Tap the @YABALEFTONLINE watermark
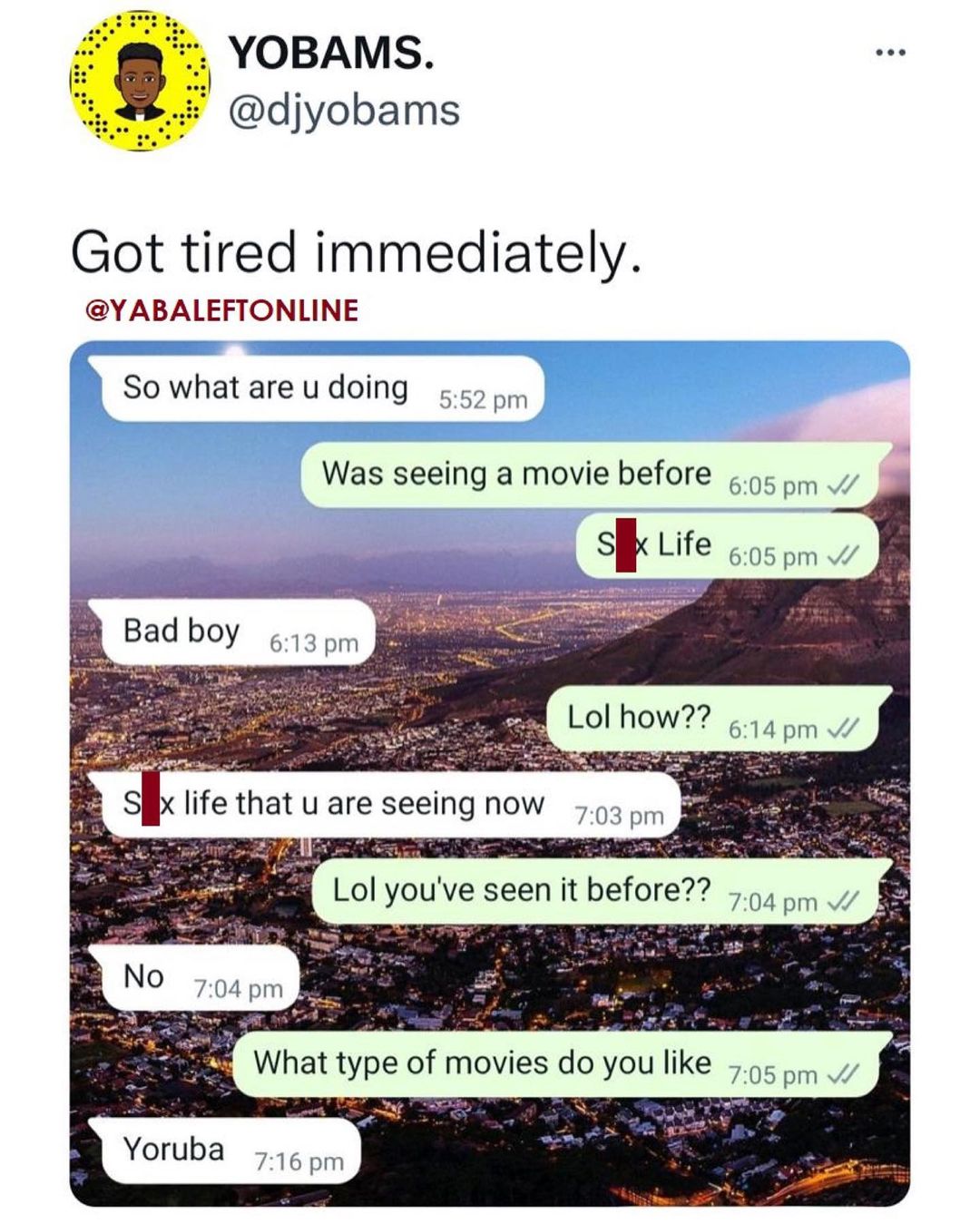The image size is (980, 1224). pyautogui.click(x=221, y=310)
